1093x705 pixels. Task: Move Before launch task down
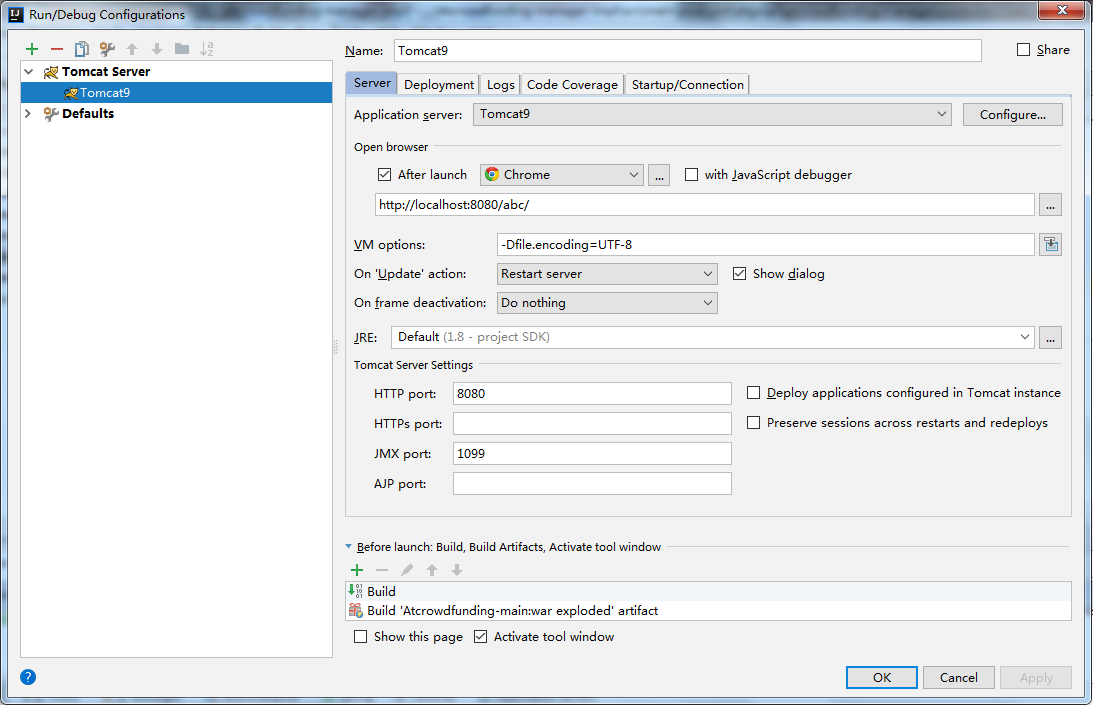point(457,570)
